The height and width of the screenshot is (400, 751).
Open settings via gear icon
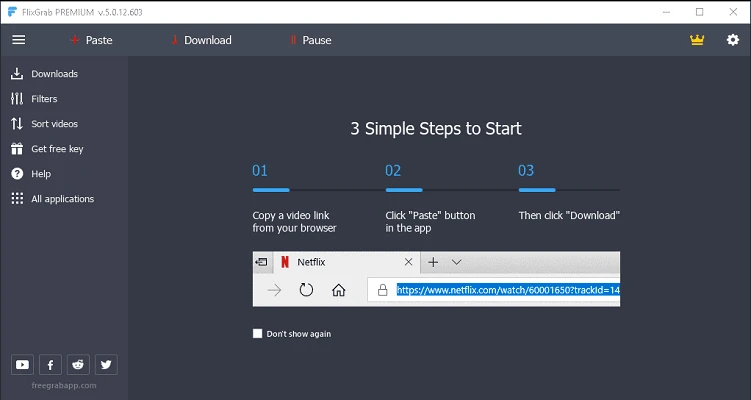pyautogui.click(x=732, y=40)
